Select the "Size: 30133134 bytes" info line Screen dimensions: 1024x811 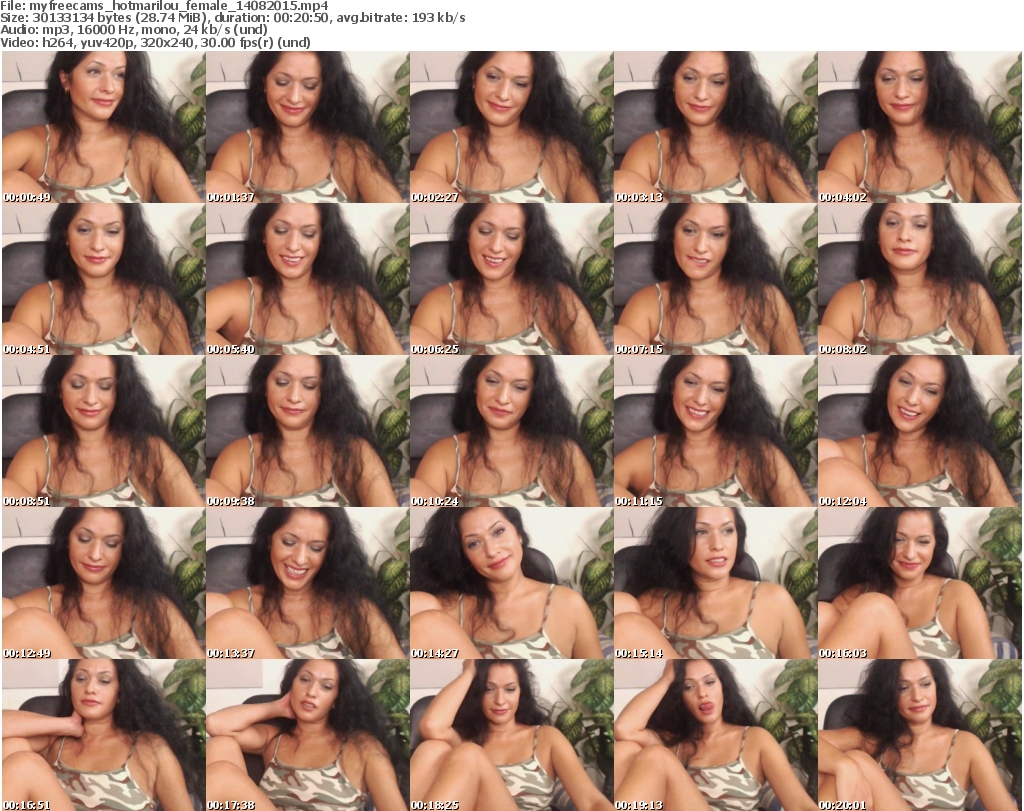(232, 18)
